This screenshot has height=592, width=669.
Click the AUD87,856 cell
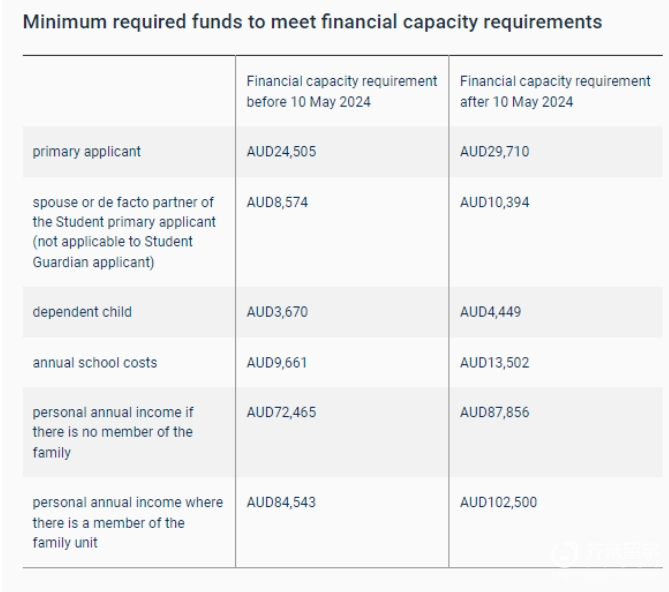494,412
